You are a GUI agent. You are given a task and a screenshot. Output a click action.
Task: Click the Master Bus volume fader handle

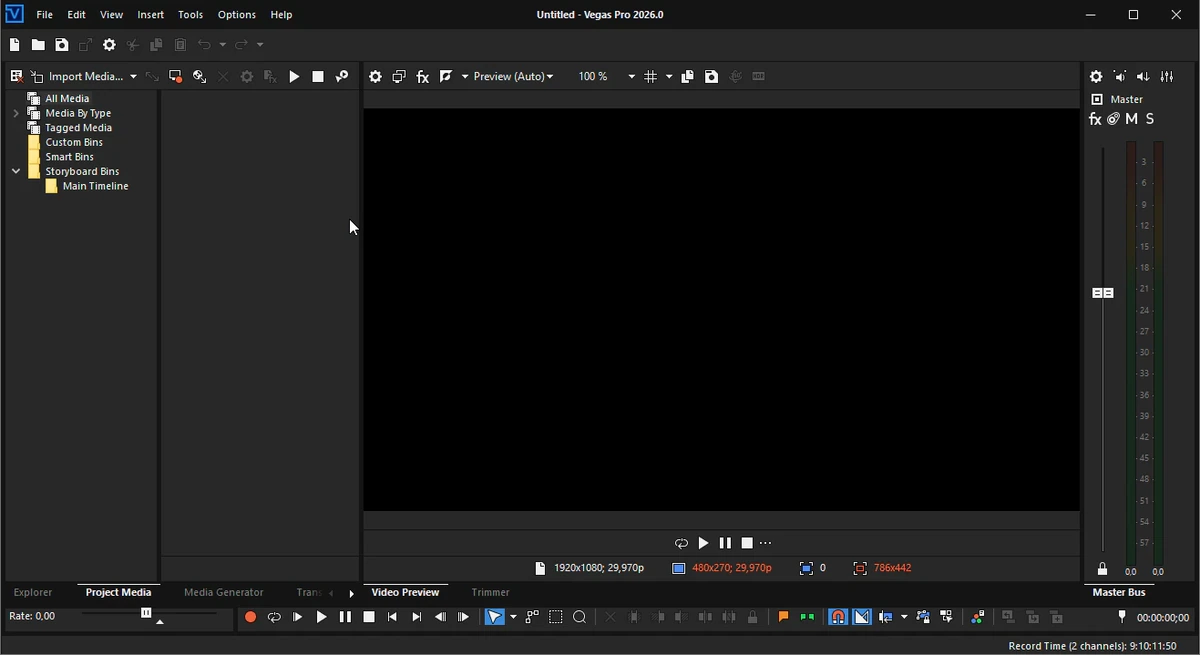[1103, 294]
